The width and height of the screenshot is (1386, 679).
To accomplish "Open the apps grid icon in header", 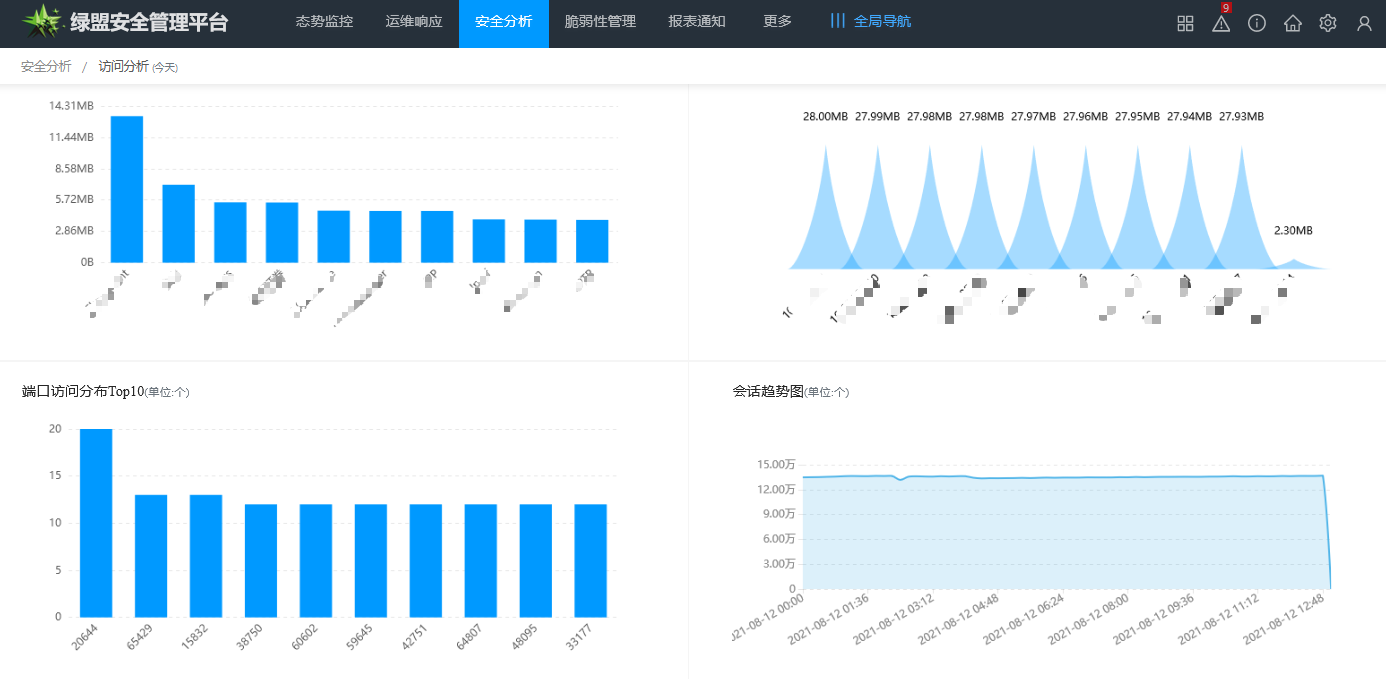I will point(1185,24).
